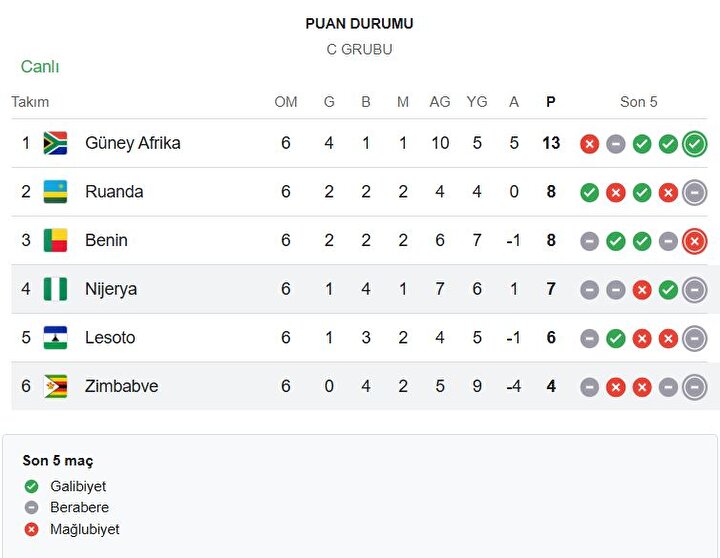Open the Güney Afrika team name
The width and height of the screenshot is (720, 558).
click(133, 143)
